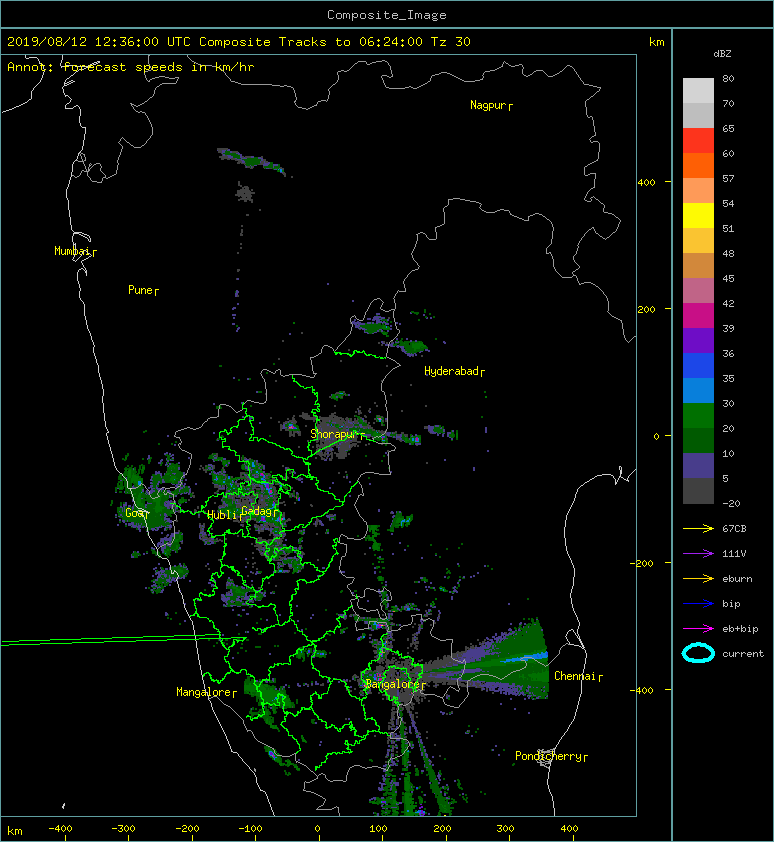This screenshot has width=774, height=842.
Task: Click the cyan current ellipse legend icon
Action: (x=698, y=654)
